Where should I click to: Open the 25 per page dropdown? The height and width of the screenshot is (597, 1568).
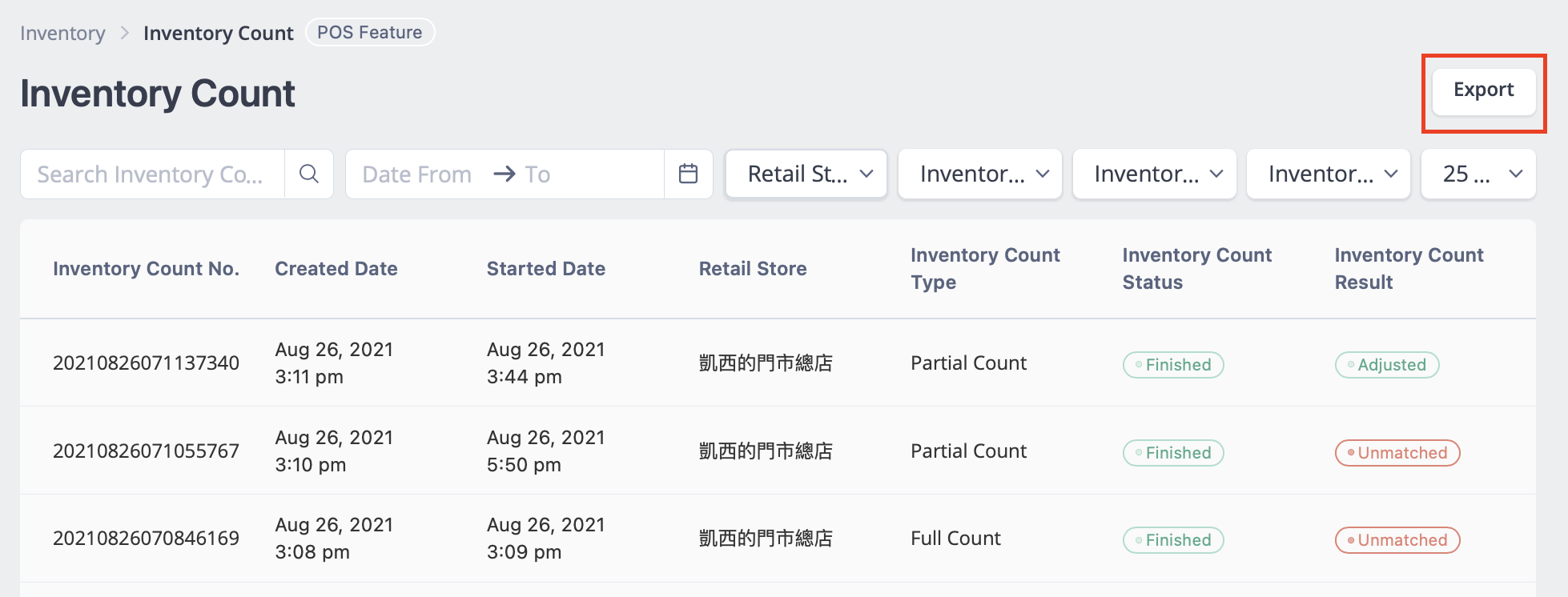(1478, 174)
